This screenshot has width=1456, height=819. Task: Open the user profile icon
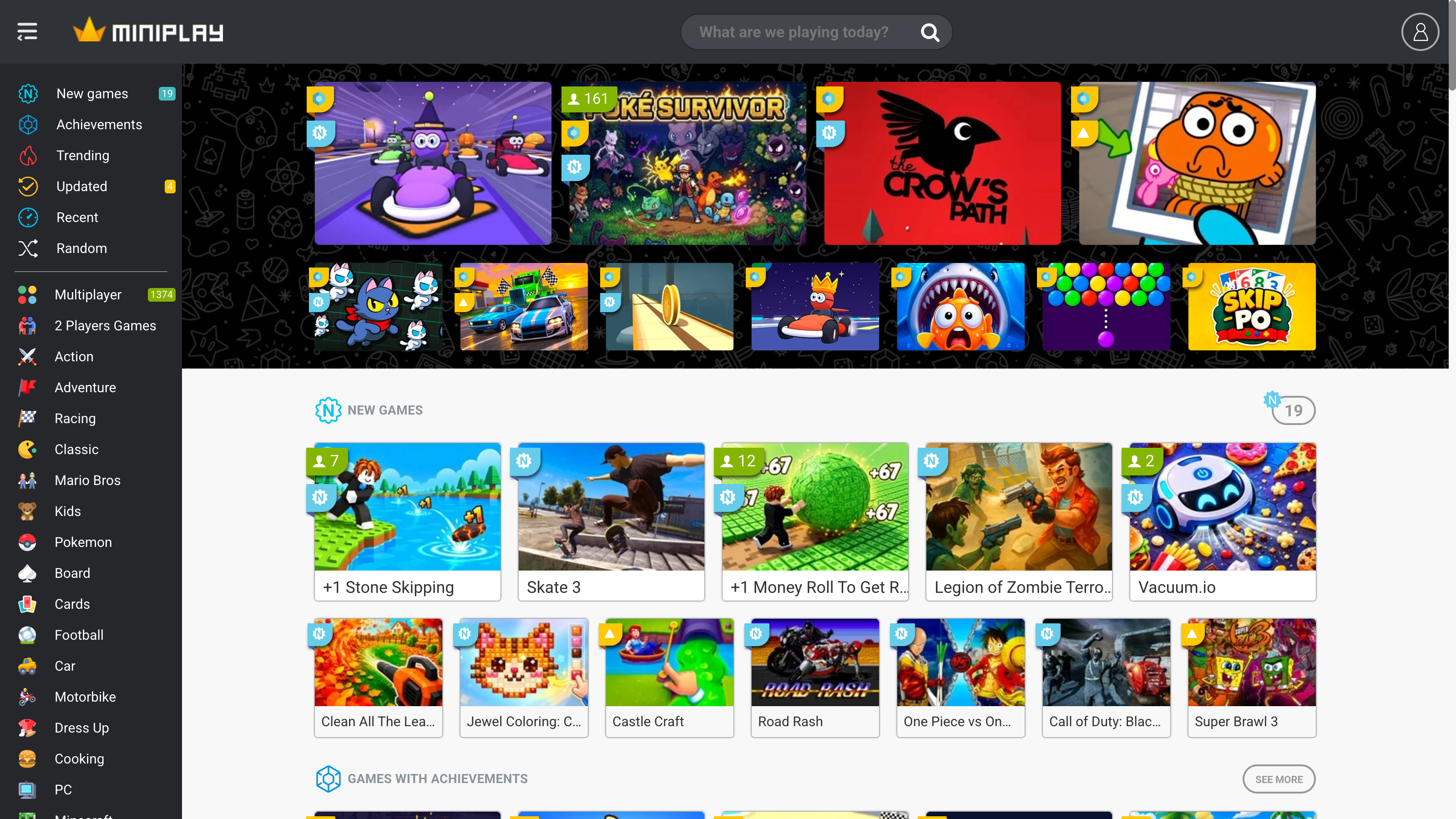[1420, 32]
